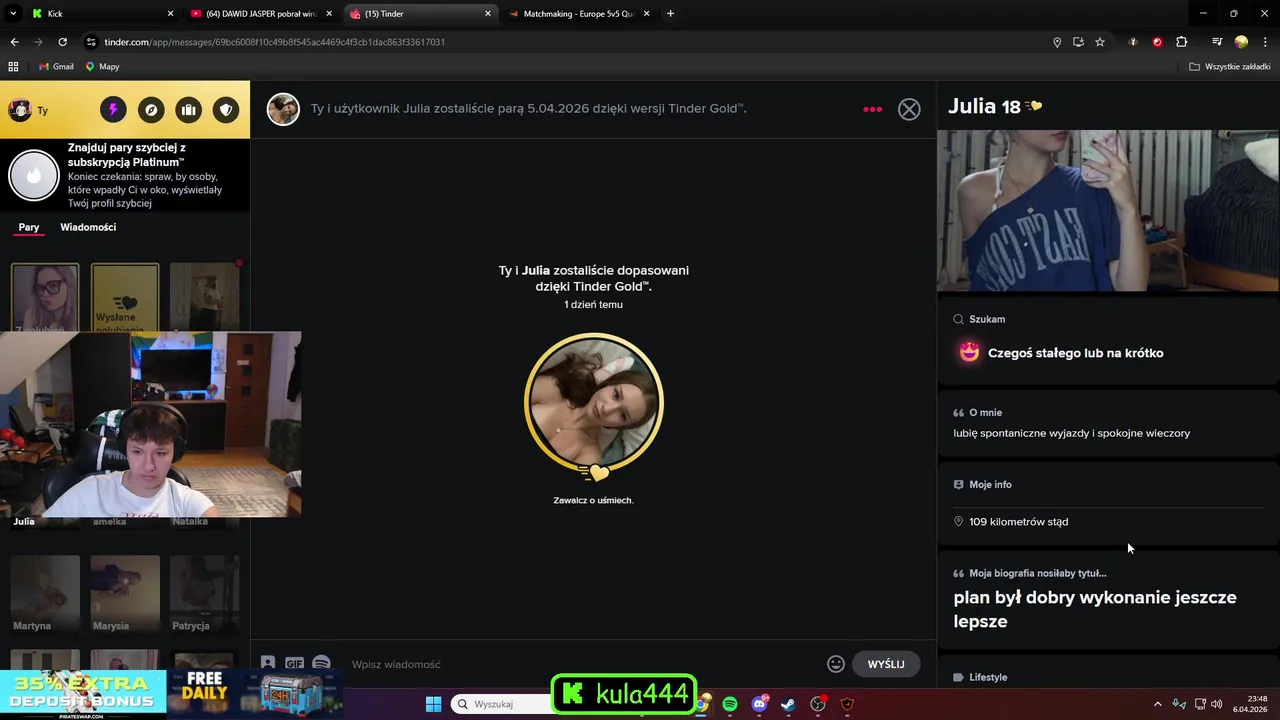Open the Chrome apps grid icon
1280x720 pixels.
(13, 67)
